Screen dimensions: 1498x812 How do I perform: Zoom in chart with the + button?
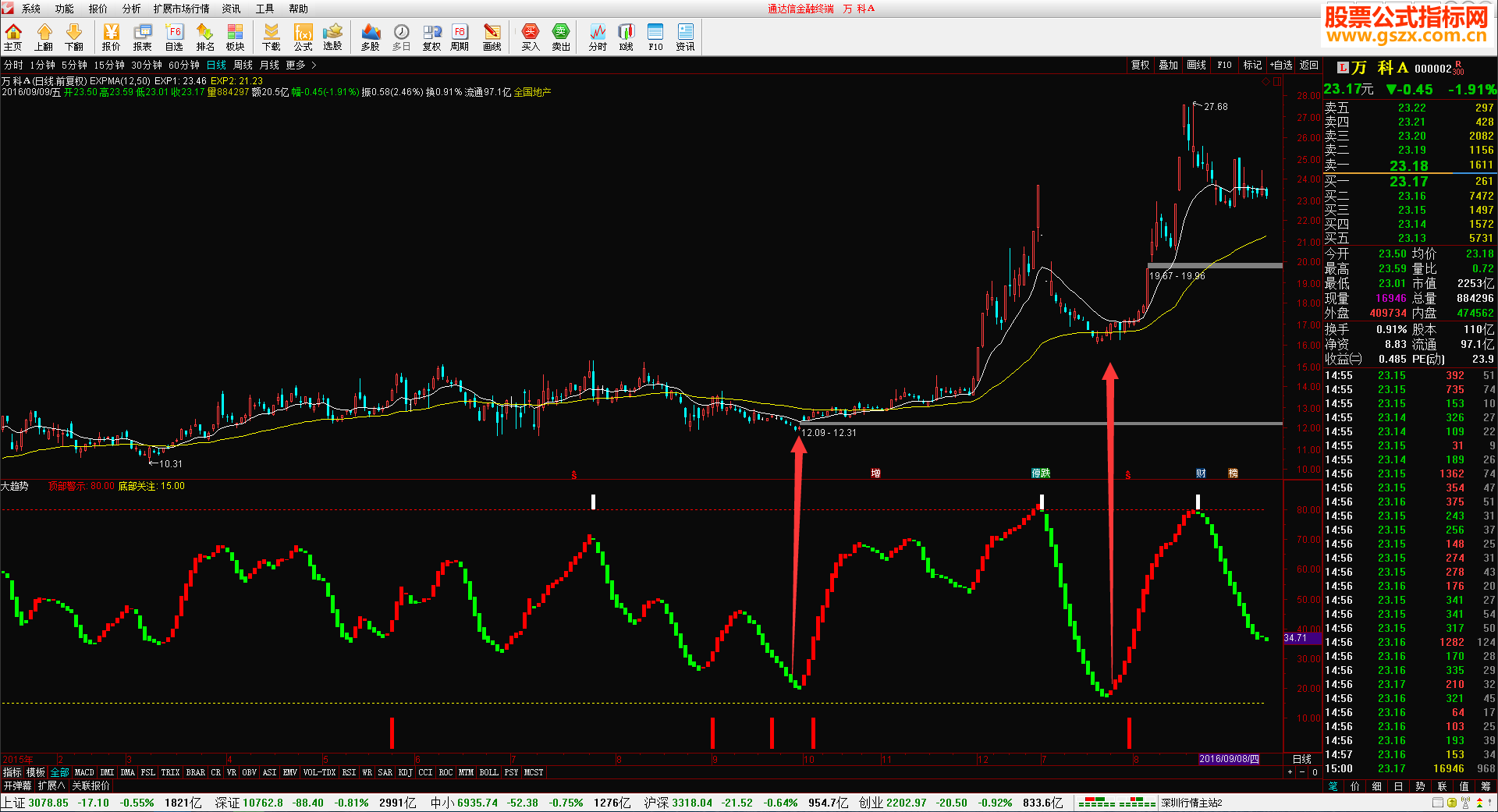[1290, 772]
